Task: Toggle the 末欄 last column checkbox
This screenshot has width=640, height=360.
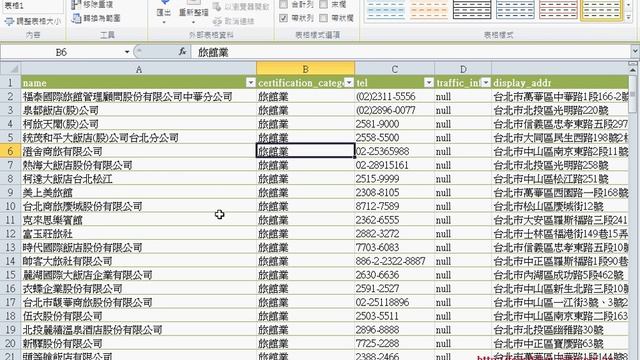Action: click(x=323, y=4)
